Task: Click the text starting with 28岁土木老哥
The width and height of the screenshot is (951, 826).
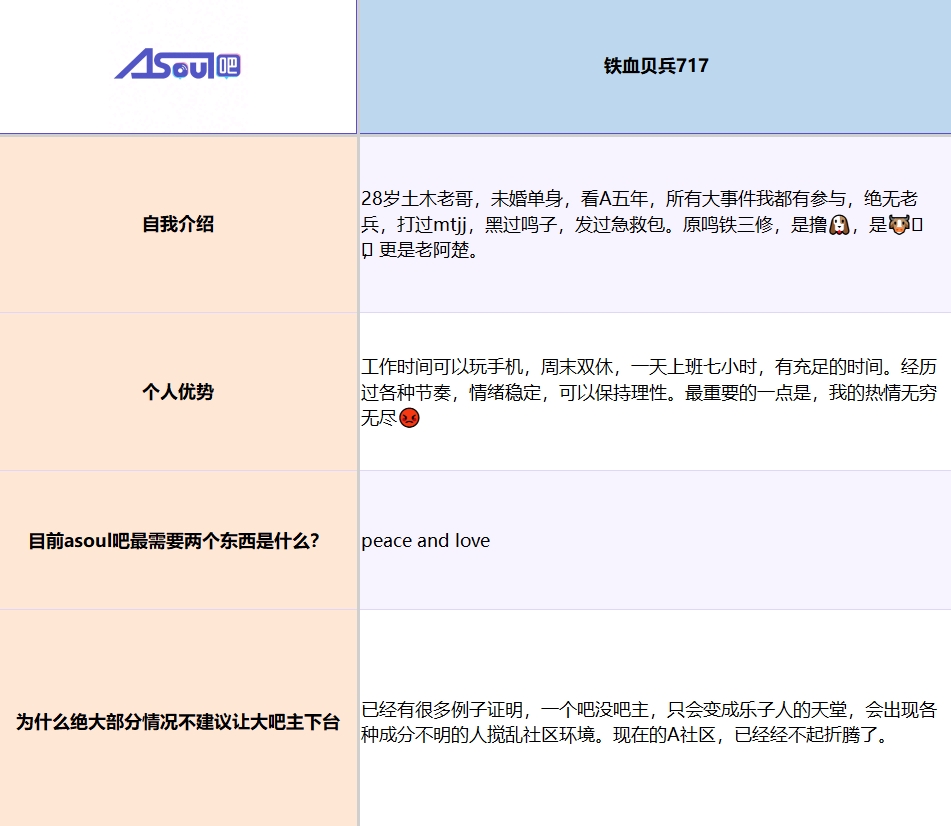Action: tap(642, 224)
